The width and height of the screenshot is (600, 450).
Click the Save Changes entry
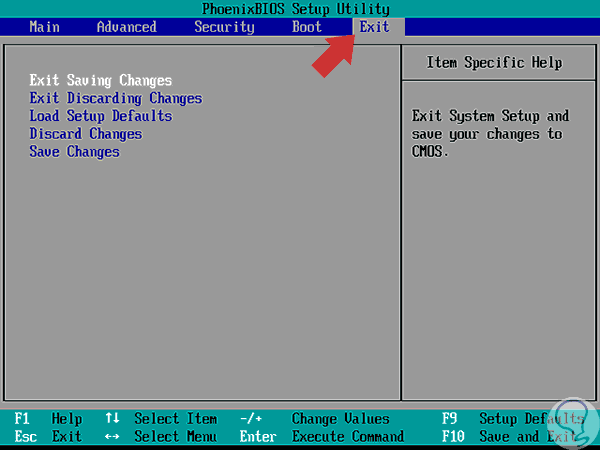tap(75, 152)
